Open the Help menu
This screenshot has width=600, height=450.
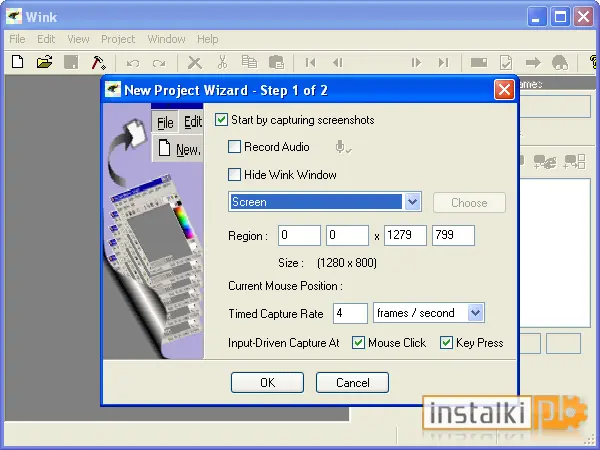pyautogui.click(x=208, y=39)
